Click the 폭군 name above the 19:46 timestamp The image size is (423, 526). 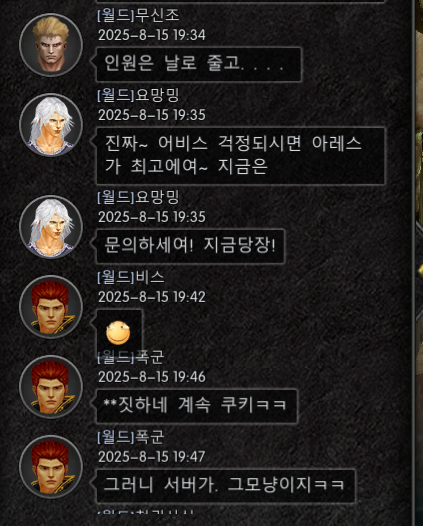coord(150,357)
